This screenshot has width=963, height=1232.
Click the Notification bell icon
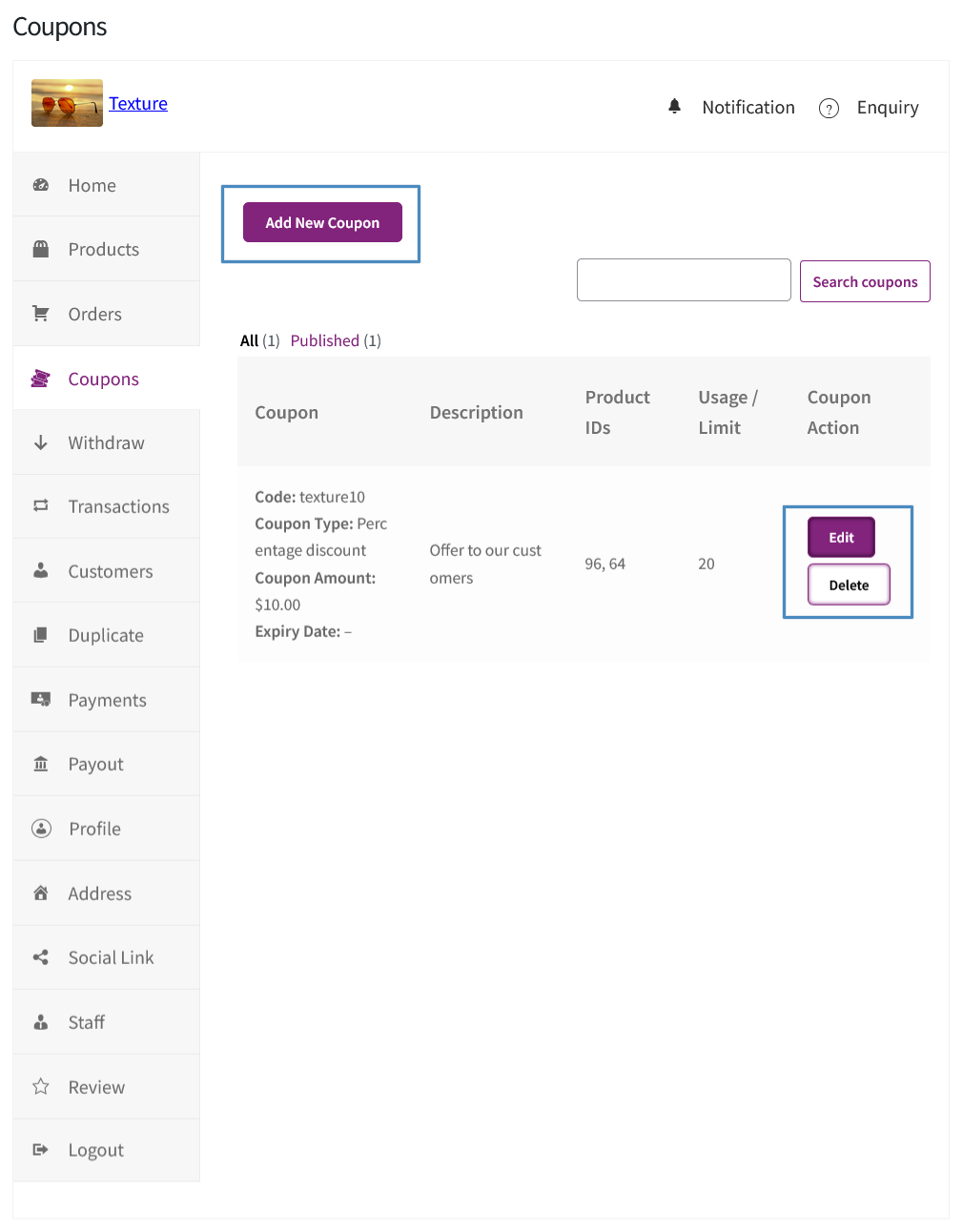coord(675,106)
